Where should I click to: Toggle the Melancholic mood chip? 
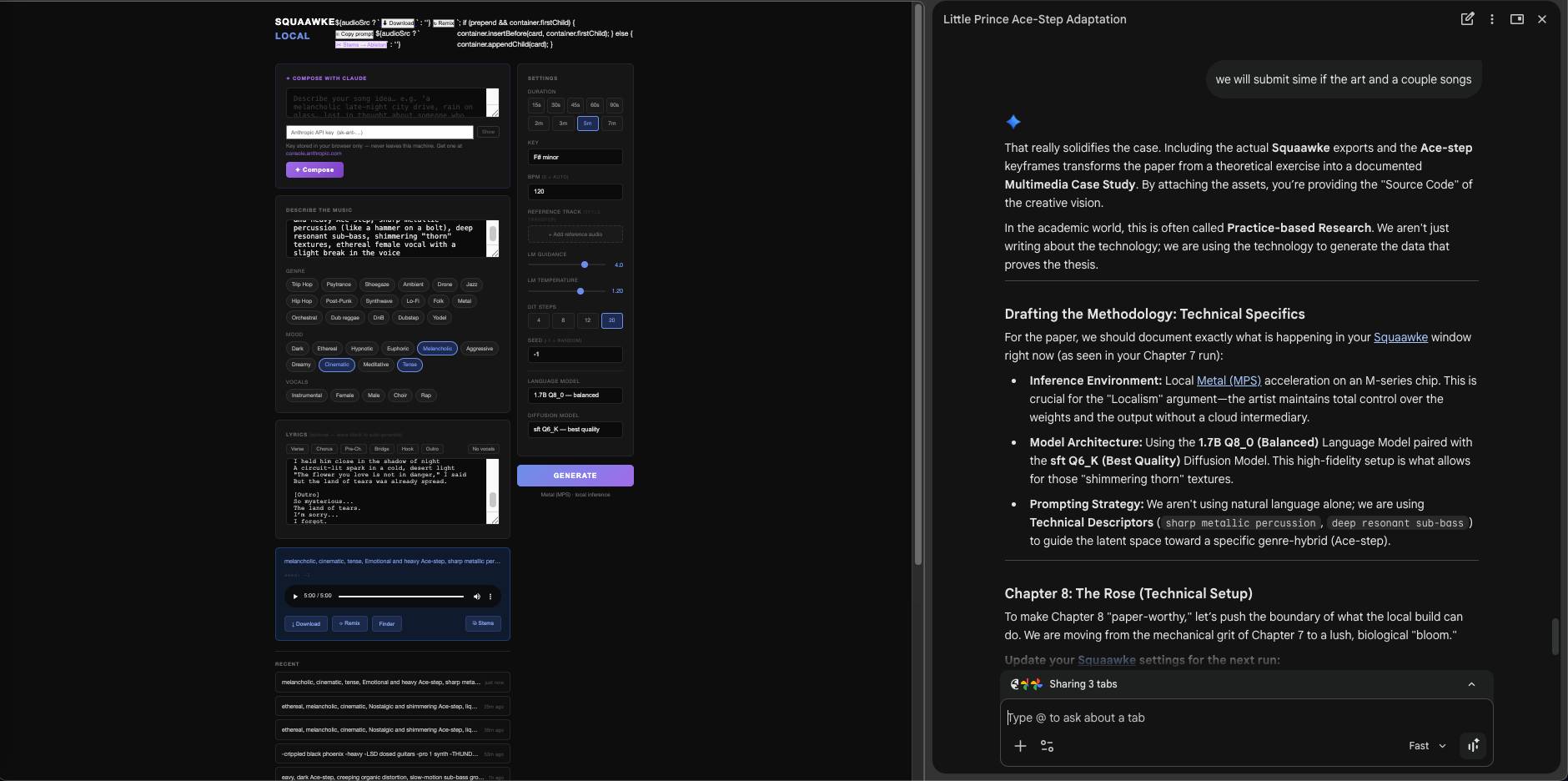click(437, 349)
